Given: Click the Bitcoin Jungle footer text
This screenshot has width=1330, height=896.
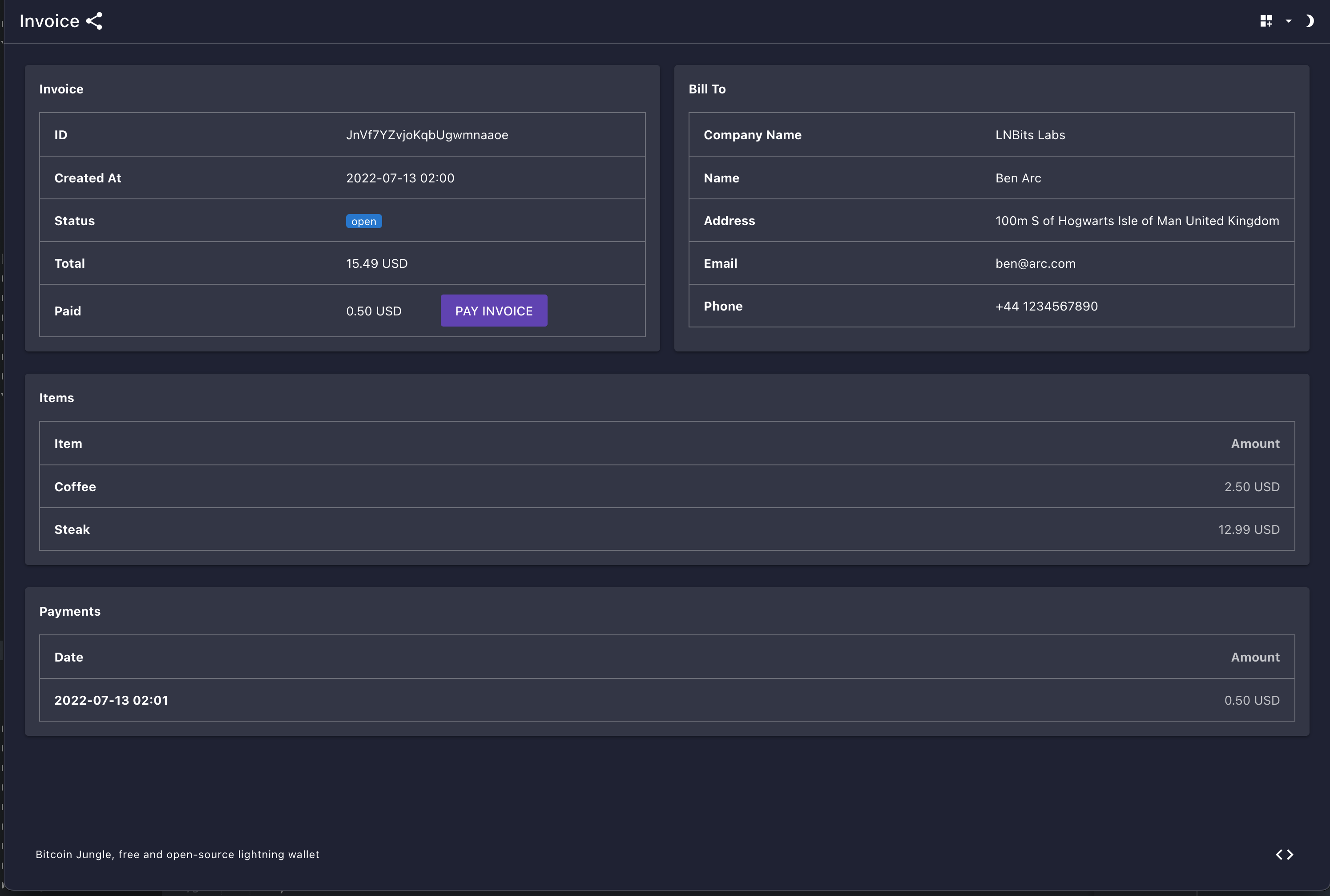Looking at the screenshot, I should 177,854.
